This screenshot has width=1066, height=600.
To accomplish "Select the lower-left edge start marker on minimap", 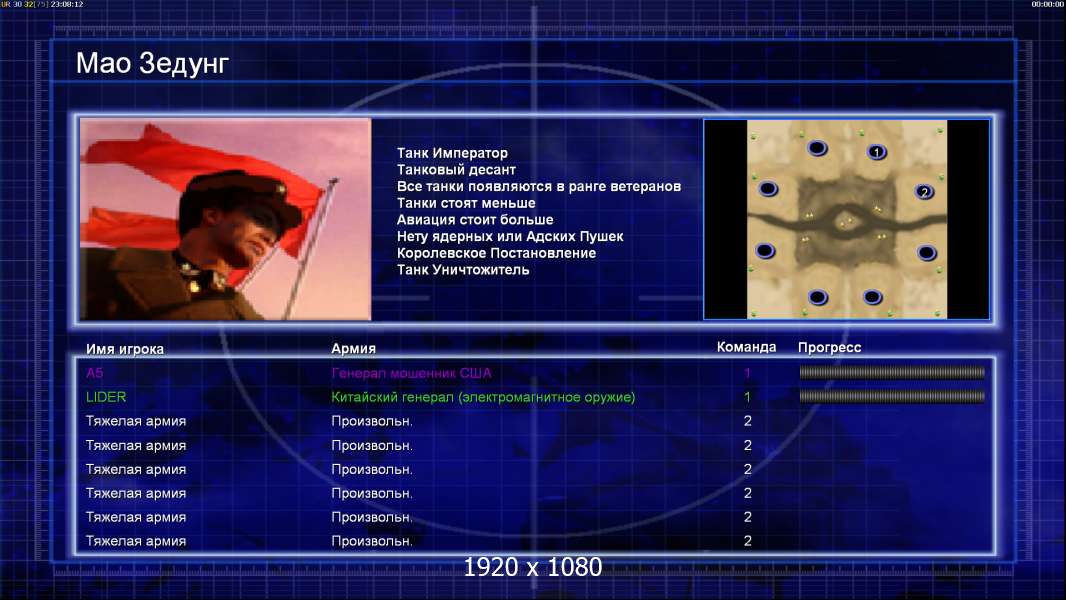I will click(765, 251).
